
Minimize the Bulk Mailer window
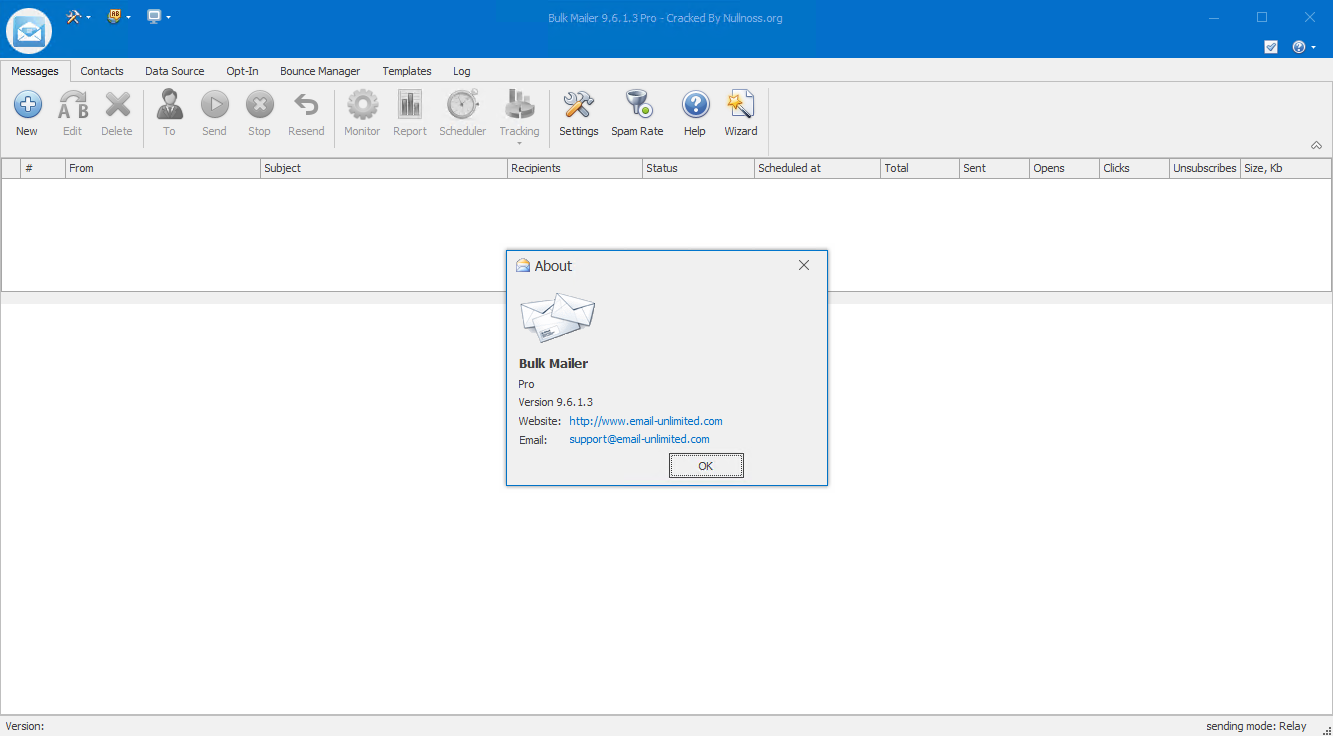tap(1214, 17)
